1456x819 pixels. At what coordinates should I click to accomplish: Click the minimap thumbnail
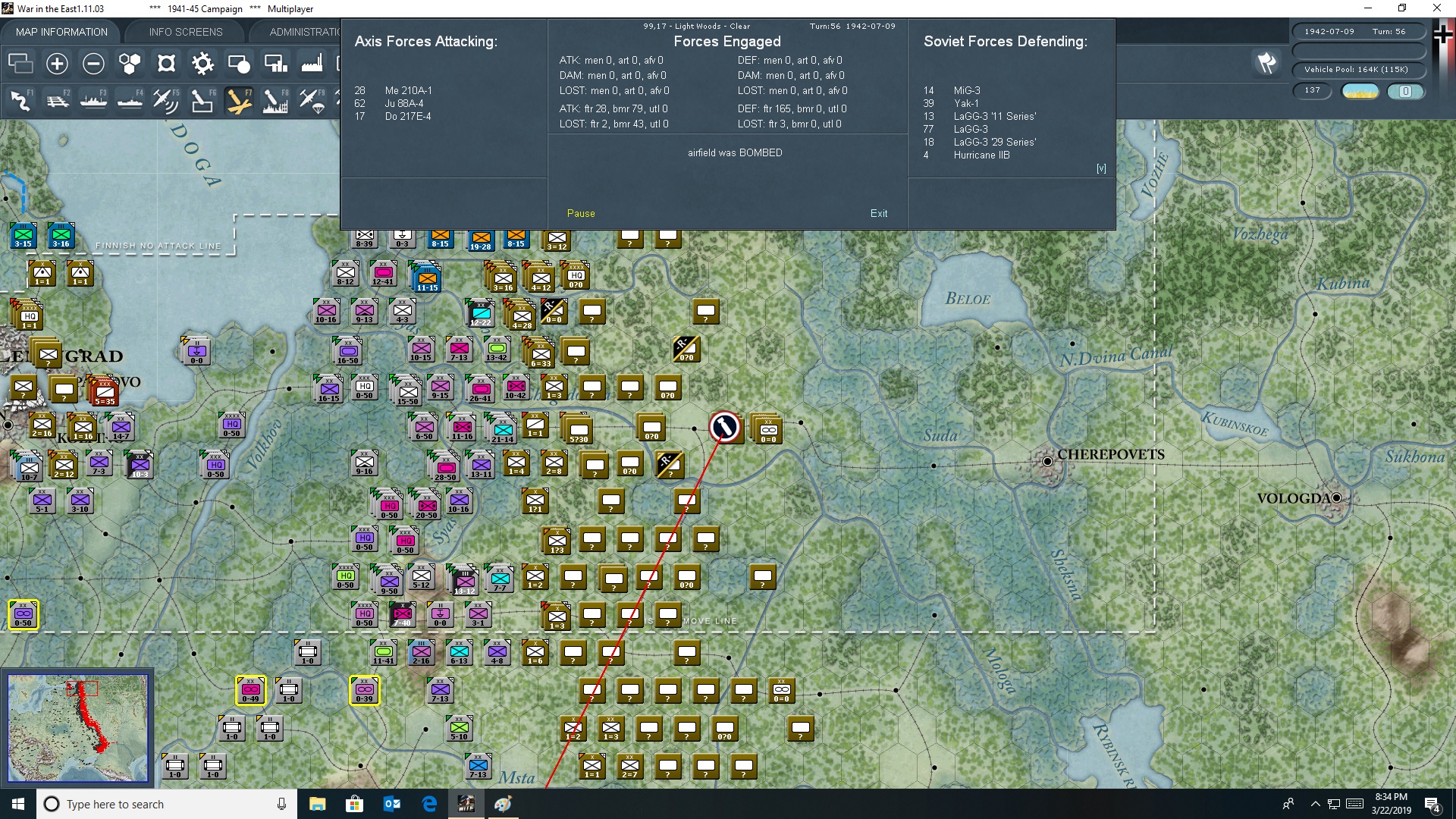click(77, 727)
